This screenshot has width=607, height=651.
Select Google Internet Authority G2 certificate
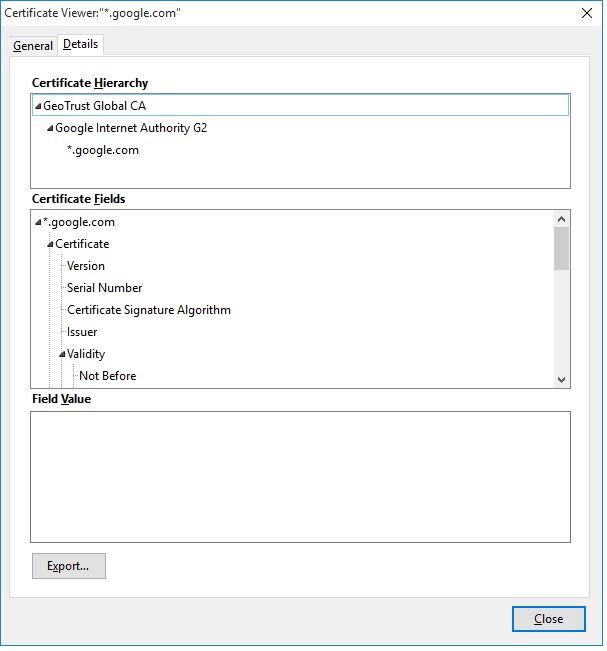click(131, 128)
